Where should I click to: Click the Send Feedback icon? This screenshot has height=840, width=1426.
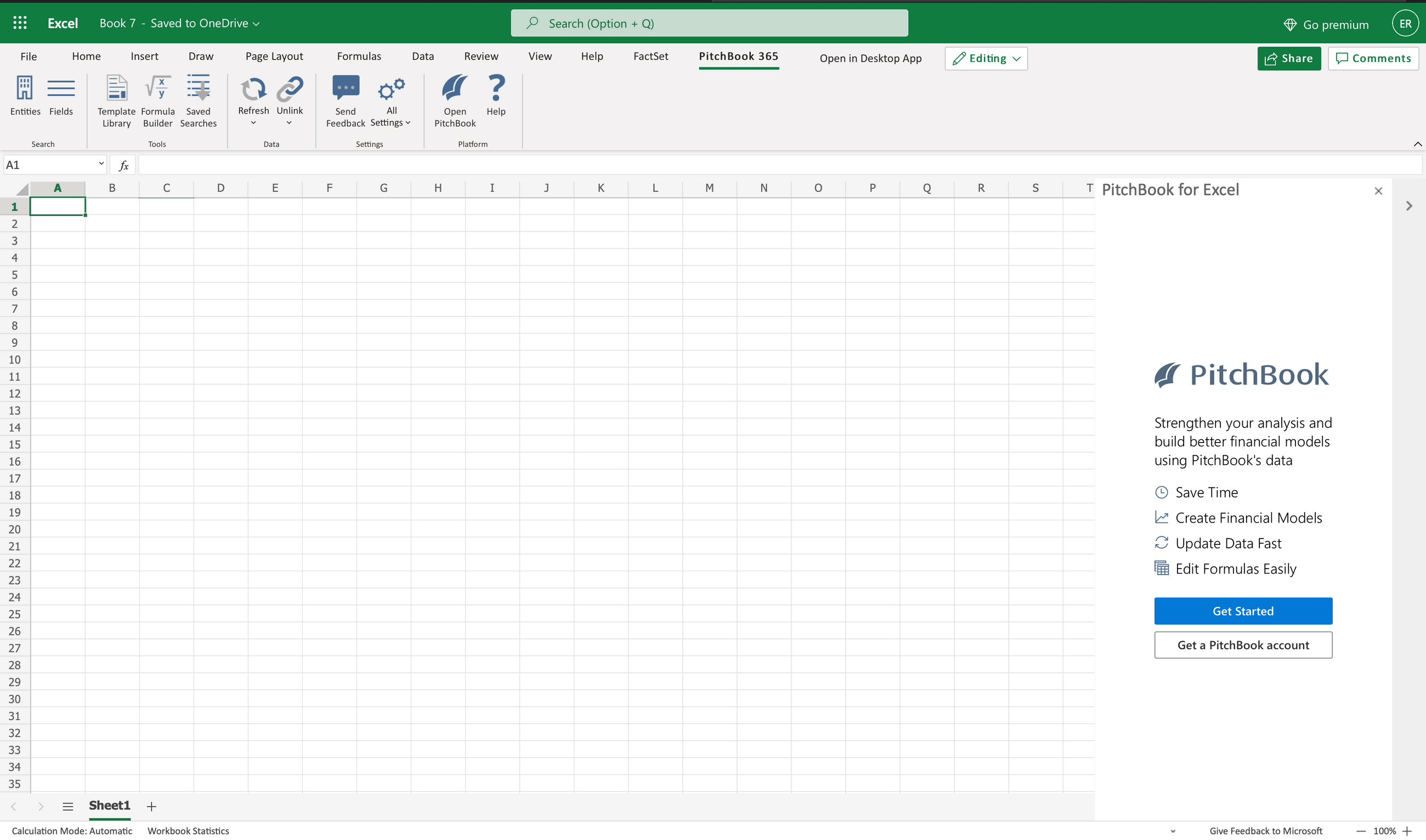(x=346, y=89)
